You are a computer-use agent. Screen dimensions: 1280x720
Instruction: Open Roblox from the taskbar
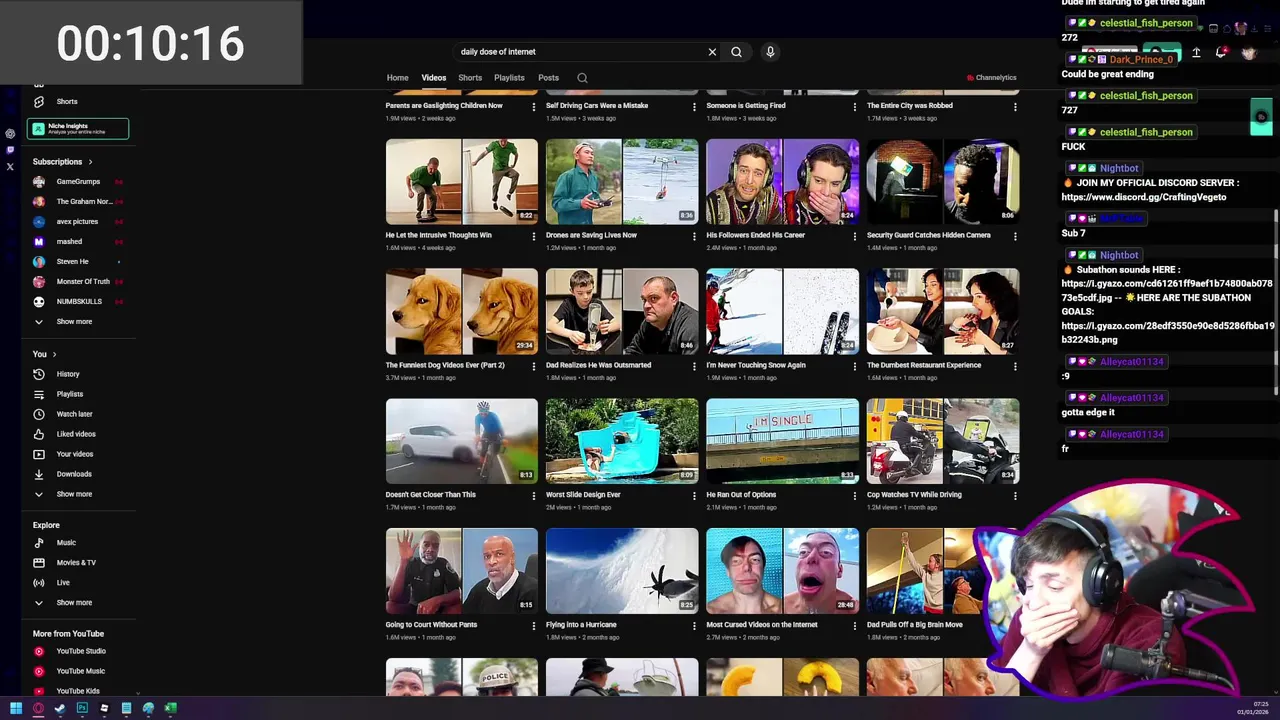[104, 708]
